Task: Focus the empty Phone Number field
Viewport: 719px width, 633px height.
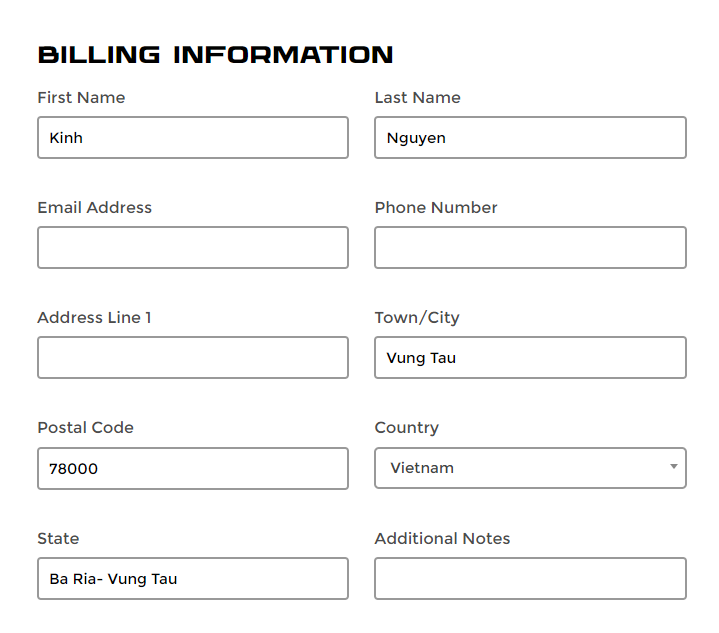Action: pos(531,248)
